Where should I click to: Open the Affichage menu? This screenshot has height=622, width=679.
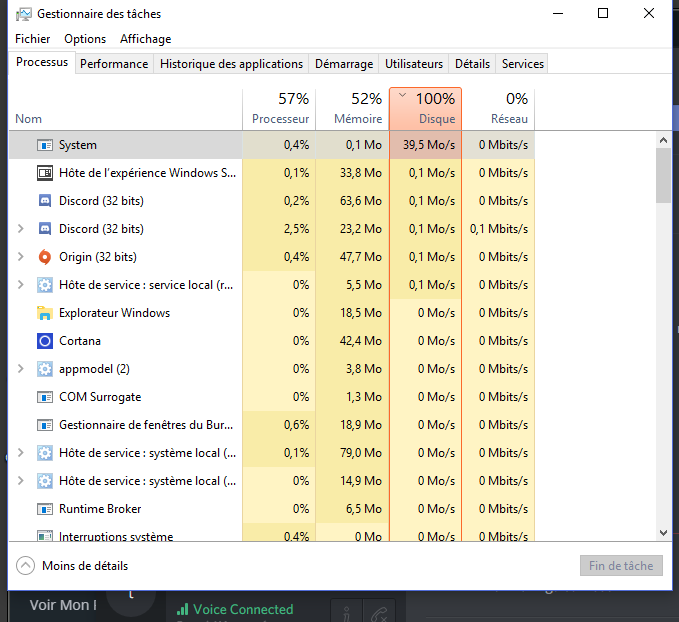point(146,39)
